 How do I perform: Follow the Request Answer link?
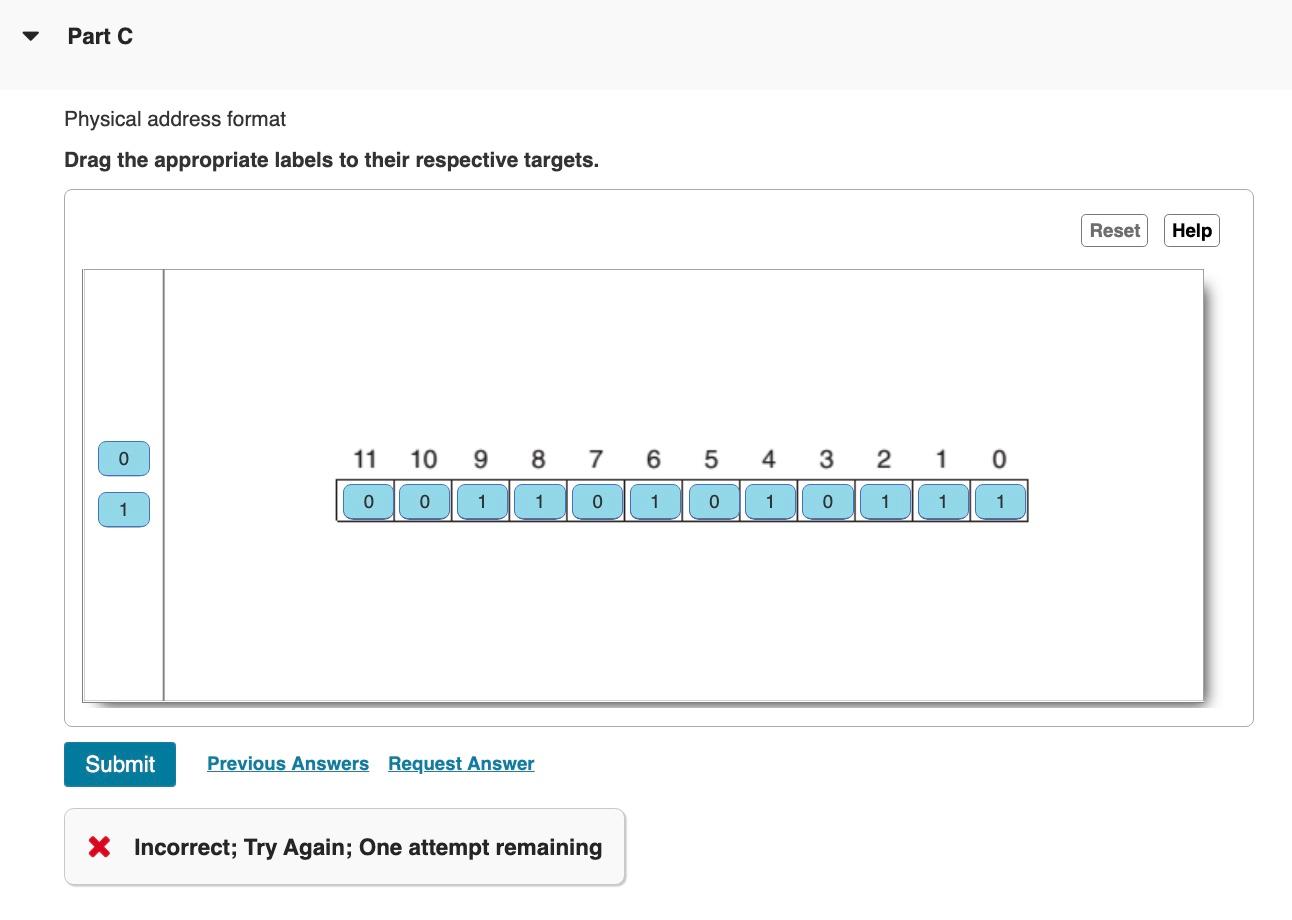tap(461, 763)
